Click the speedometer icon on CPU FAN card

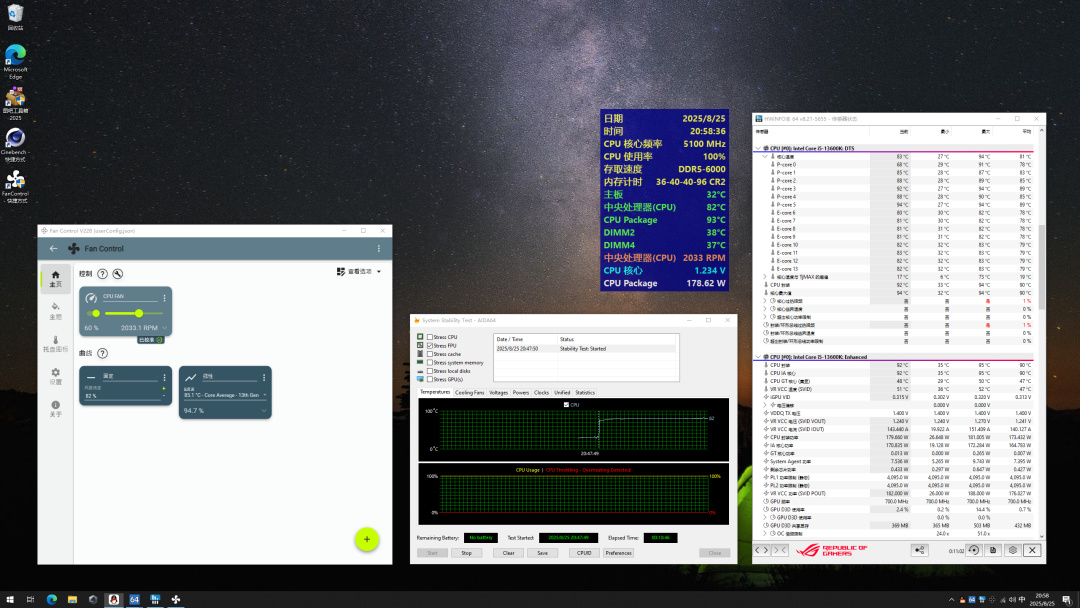91,298
